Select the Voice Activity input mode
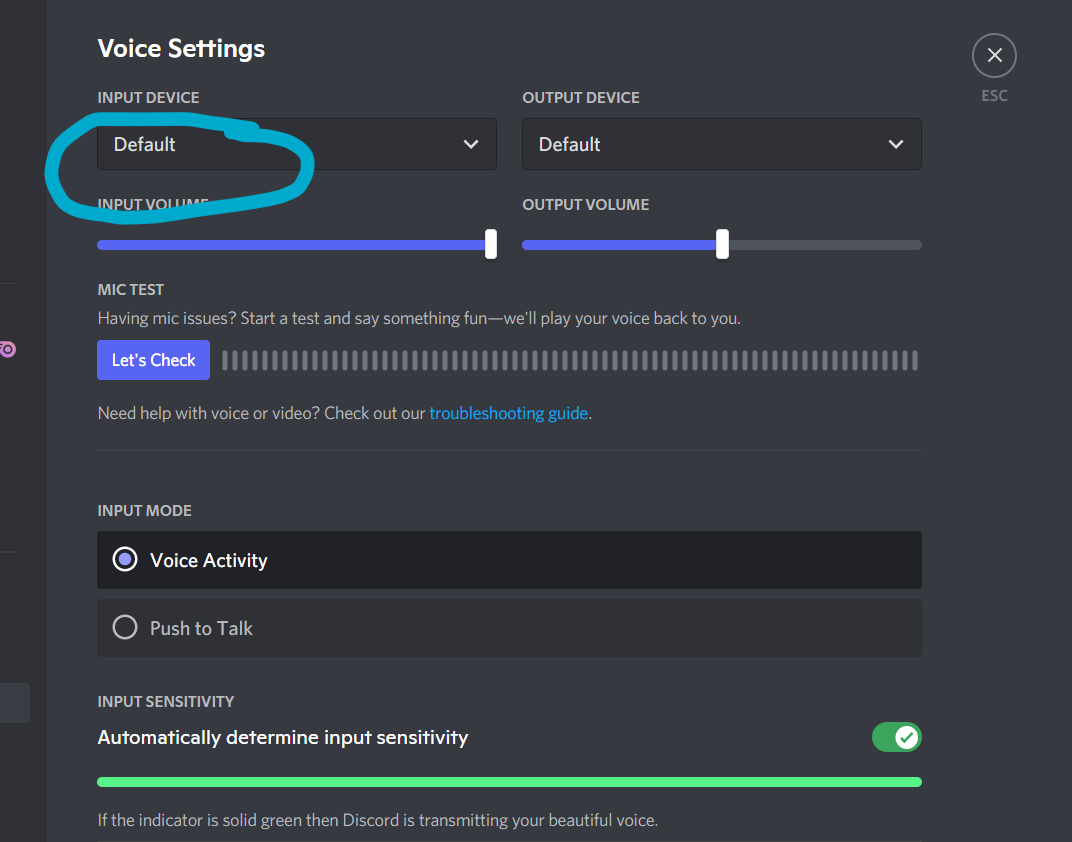1072x842 pixels. tap(509, 560)
